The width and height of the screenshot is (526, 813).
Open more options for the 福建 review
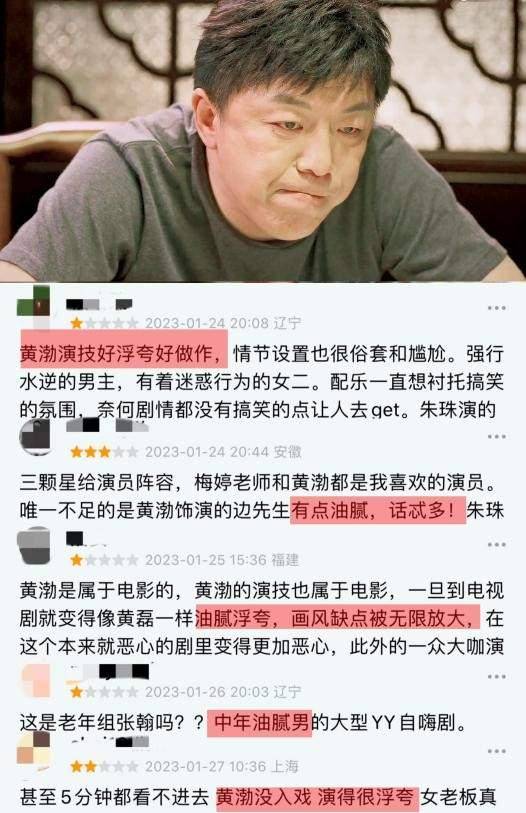496,545
